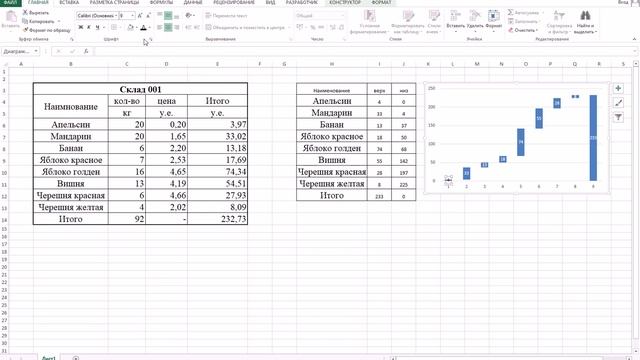Collapse the ribbon with the chevron arrow
The height and width of the screenshot is (360, 640).
point(634,39)
